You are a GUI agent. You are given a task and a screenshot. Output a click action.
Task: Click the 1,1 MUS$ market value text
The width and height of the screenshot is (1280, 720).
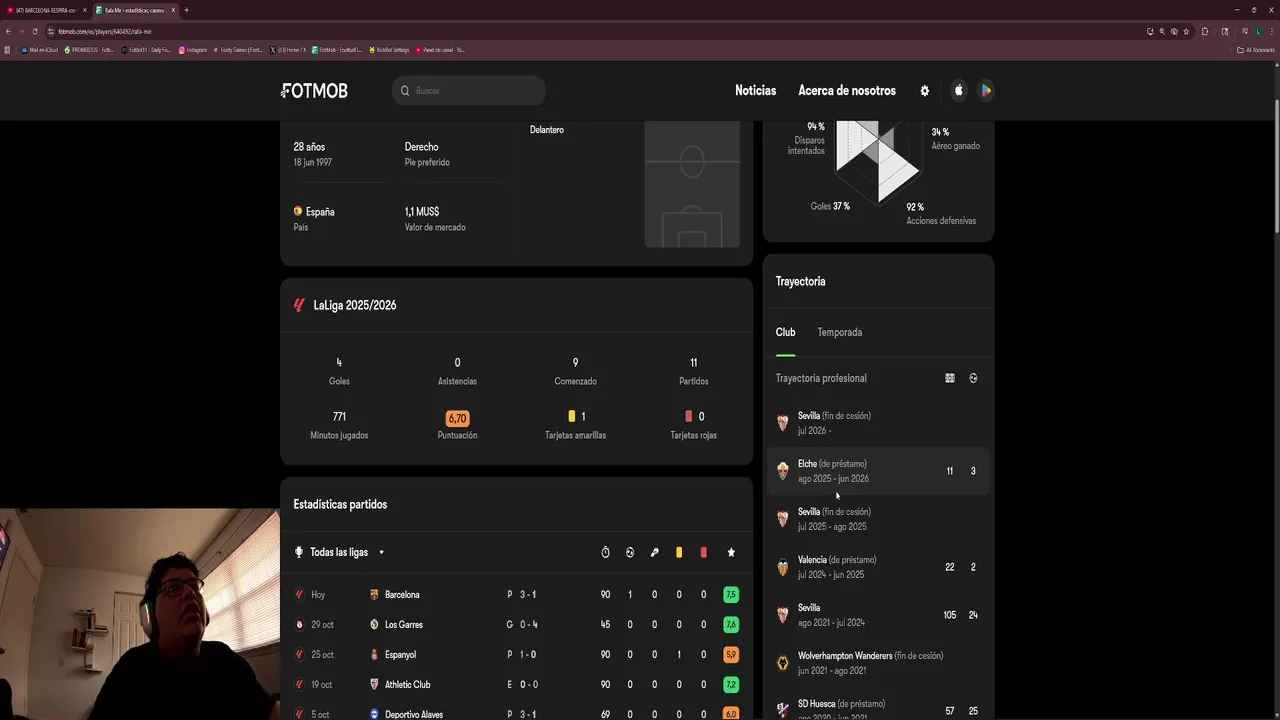click(x=422, y=212)
